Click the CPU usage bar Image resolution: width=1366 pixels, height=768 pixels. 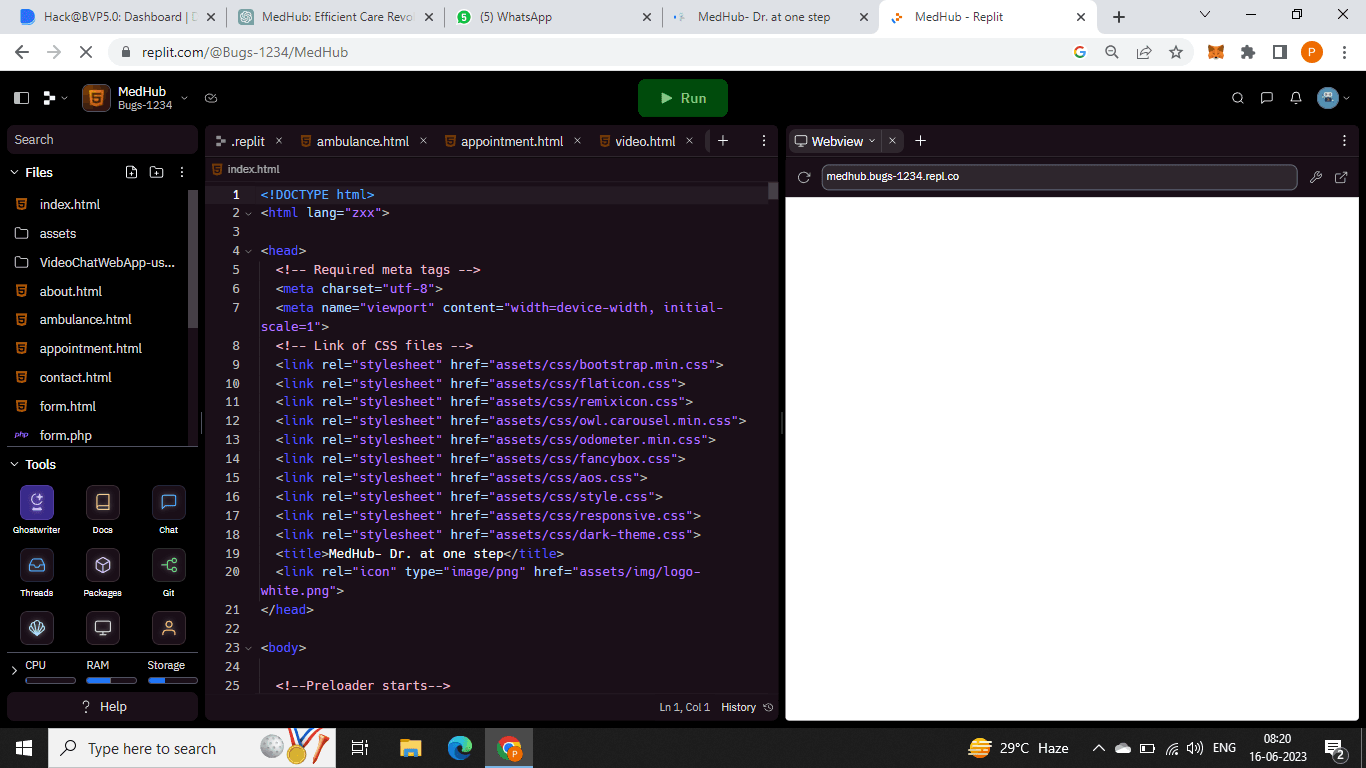[50, 680]
